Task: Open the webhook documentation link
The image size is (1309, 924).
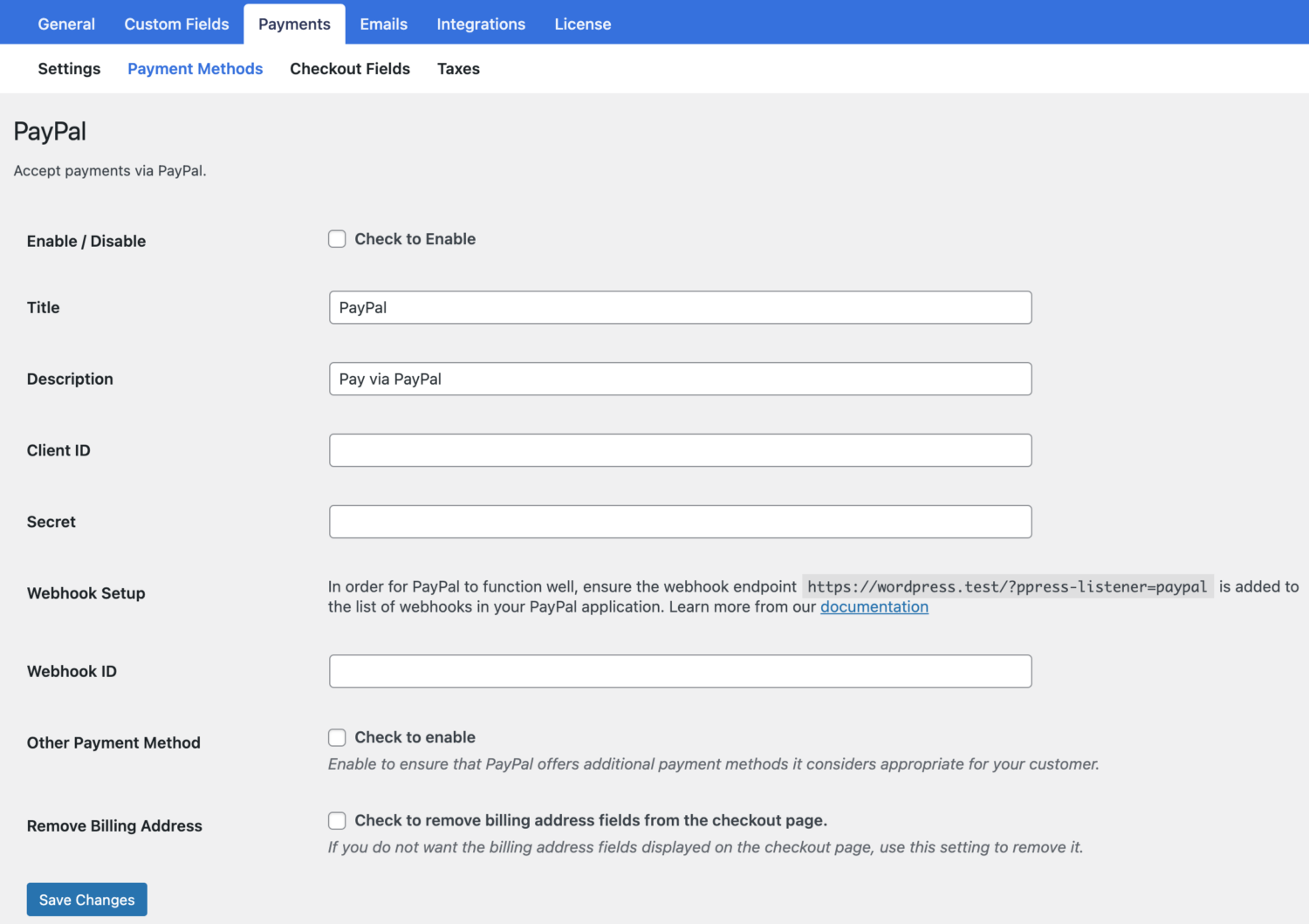Action: 874,606
